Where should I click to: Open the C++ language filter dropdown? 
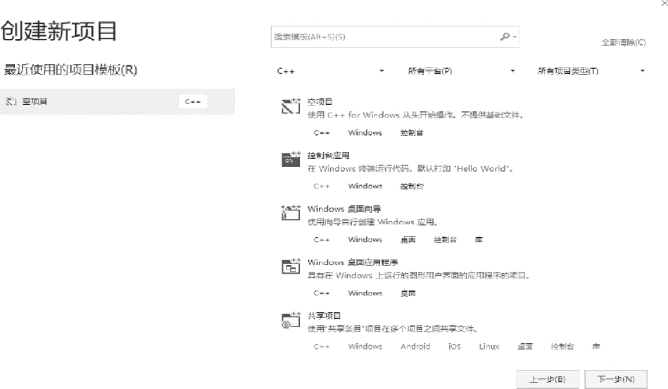(x=331, y=71)
